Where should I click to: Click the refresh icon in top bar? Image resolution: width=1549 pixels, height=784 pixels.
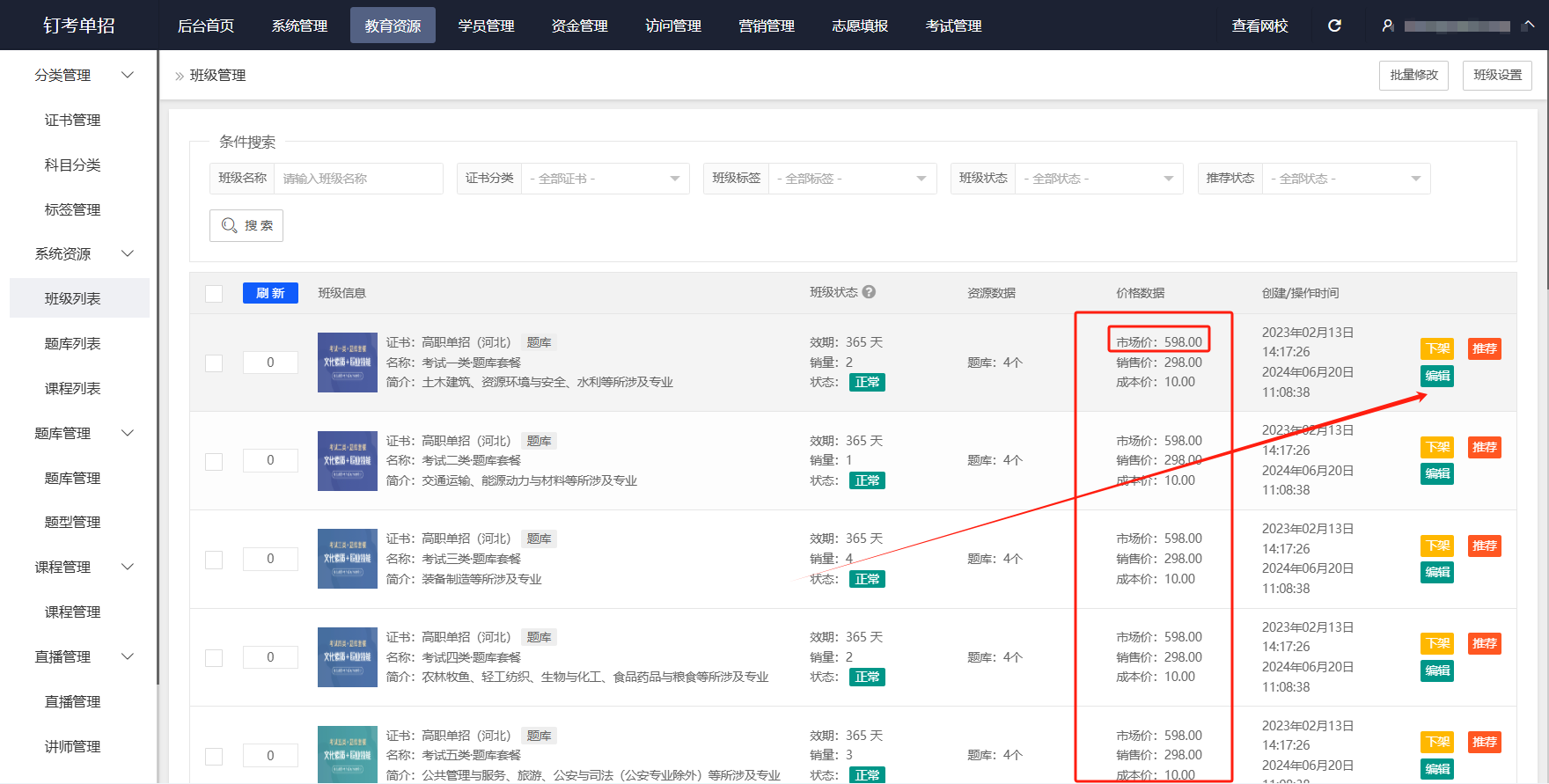tap(1334, 26)
